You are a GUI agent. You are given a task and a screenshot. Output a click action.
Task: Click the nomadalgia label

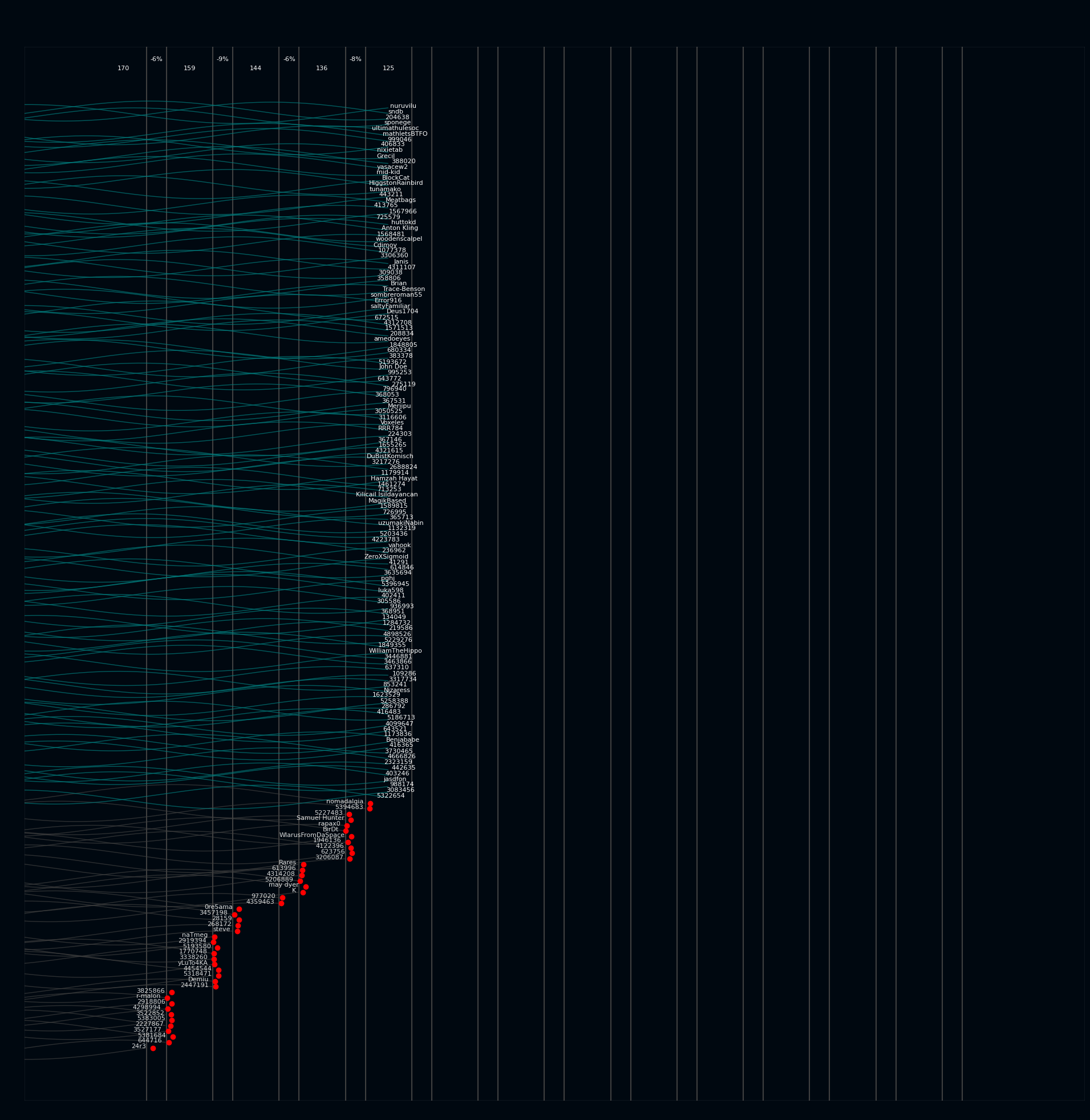tap(344, 802)
